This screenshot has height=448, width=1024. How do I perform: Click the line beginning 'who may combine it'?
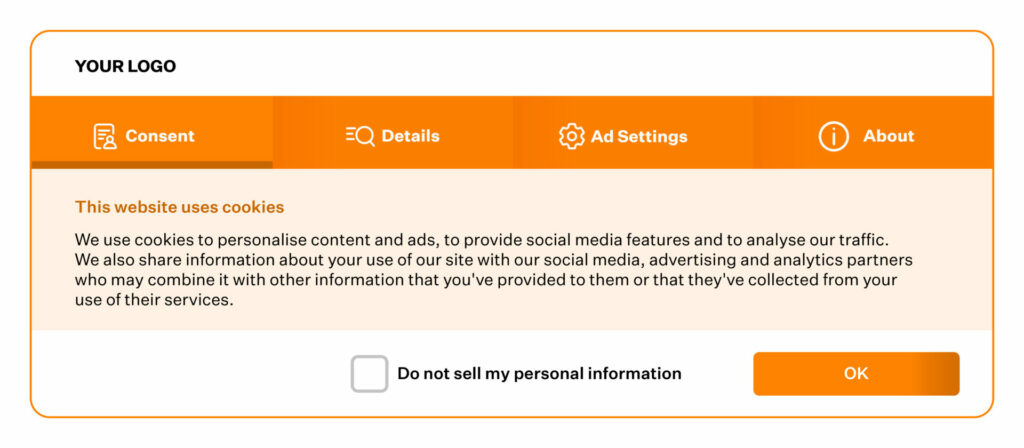pos(486,280)
